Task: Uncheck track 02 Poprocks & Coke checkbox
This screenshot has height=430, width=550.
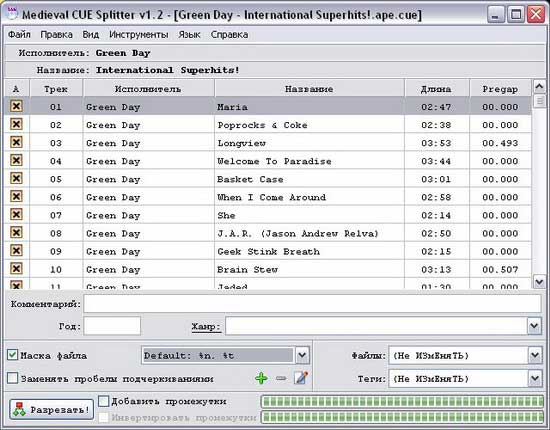Action: (16, 124)
